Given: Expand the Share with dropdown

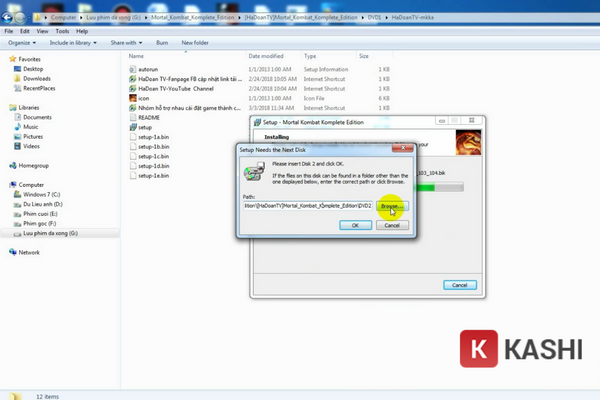Looking at the screenshot, I should point(127,43).
